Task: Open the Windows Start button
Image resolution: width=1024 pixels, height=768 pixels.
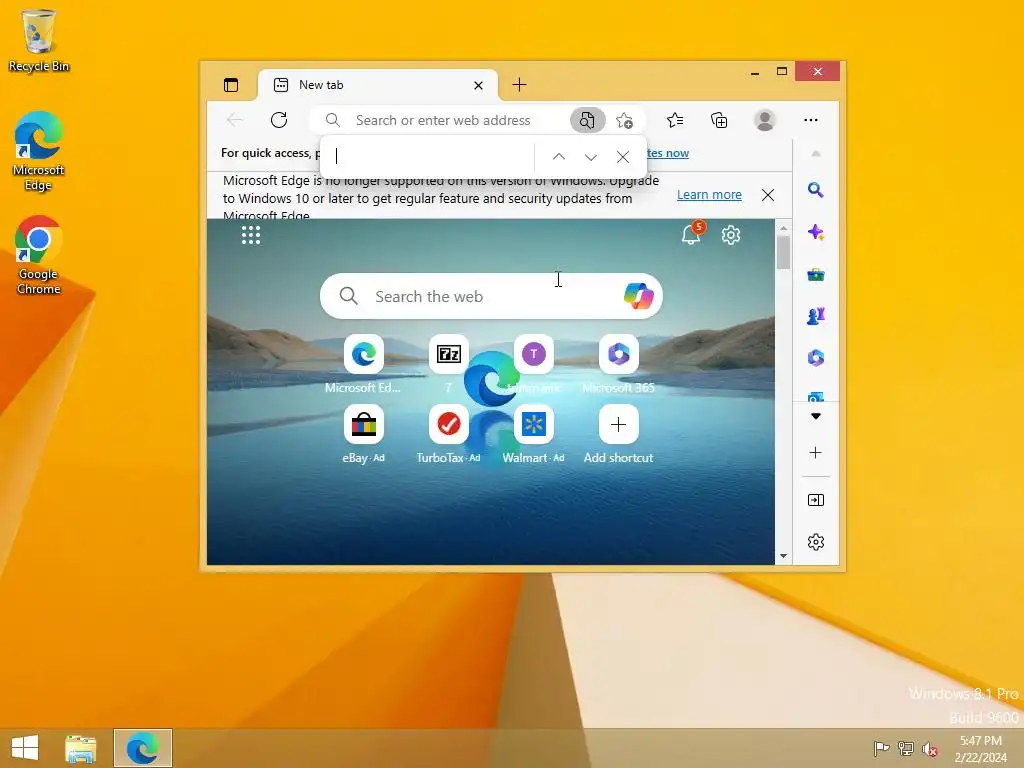Action: pyautogui.click(x=25, y=748)
